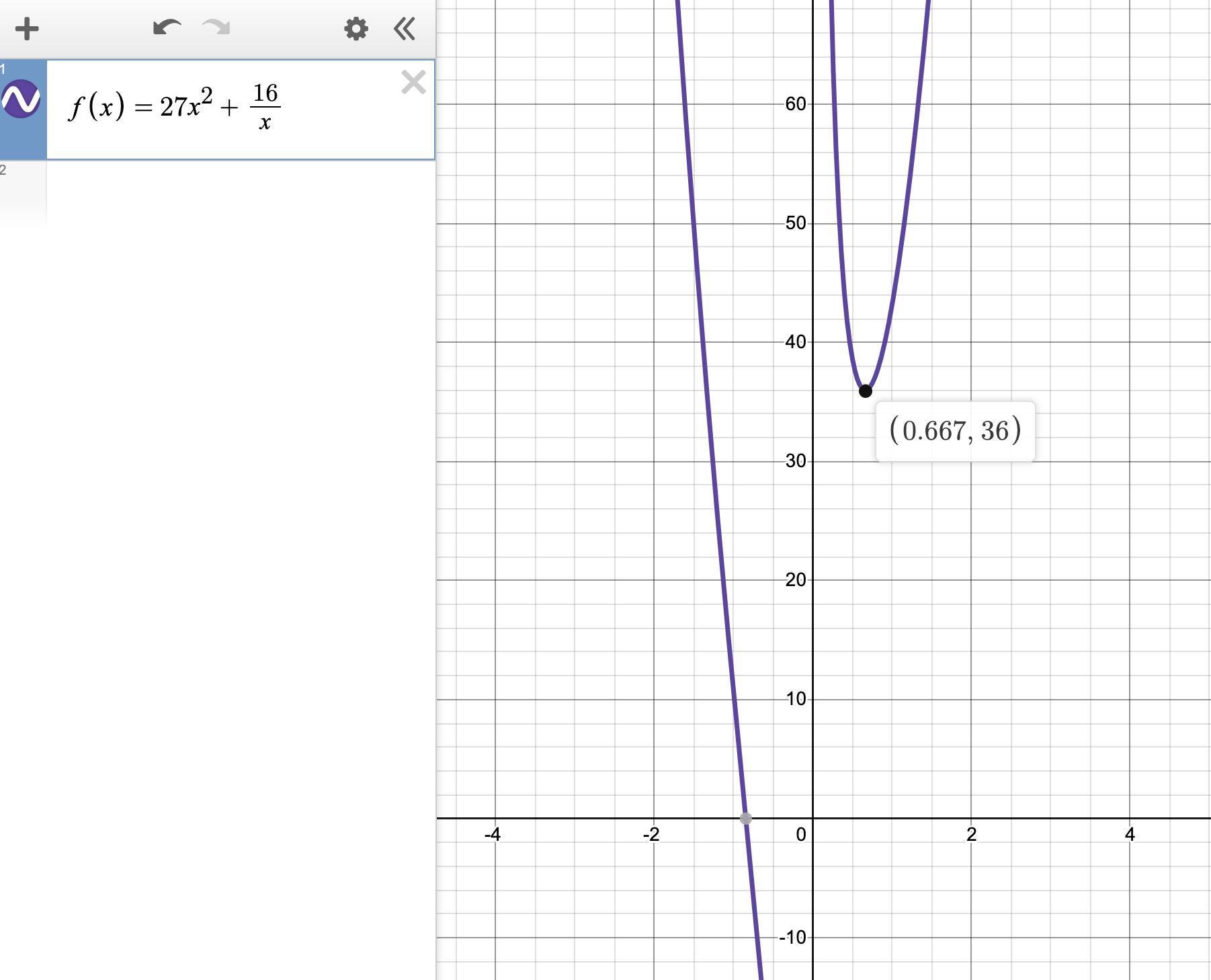
Task: Click the 16 numerator in the fraction
Action: [x=265, y=93]
